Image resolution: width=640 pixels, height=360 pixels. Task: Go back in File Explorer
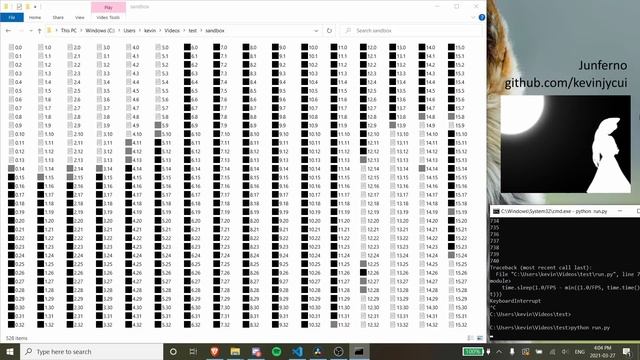tap(9, 31)
